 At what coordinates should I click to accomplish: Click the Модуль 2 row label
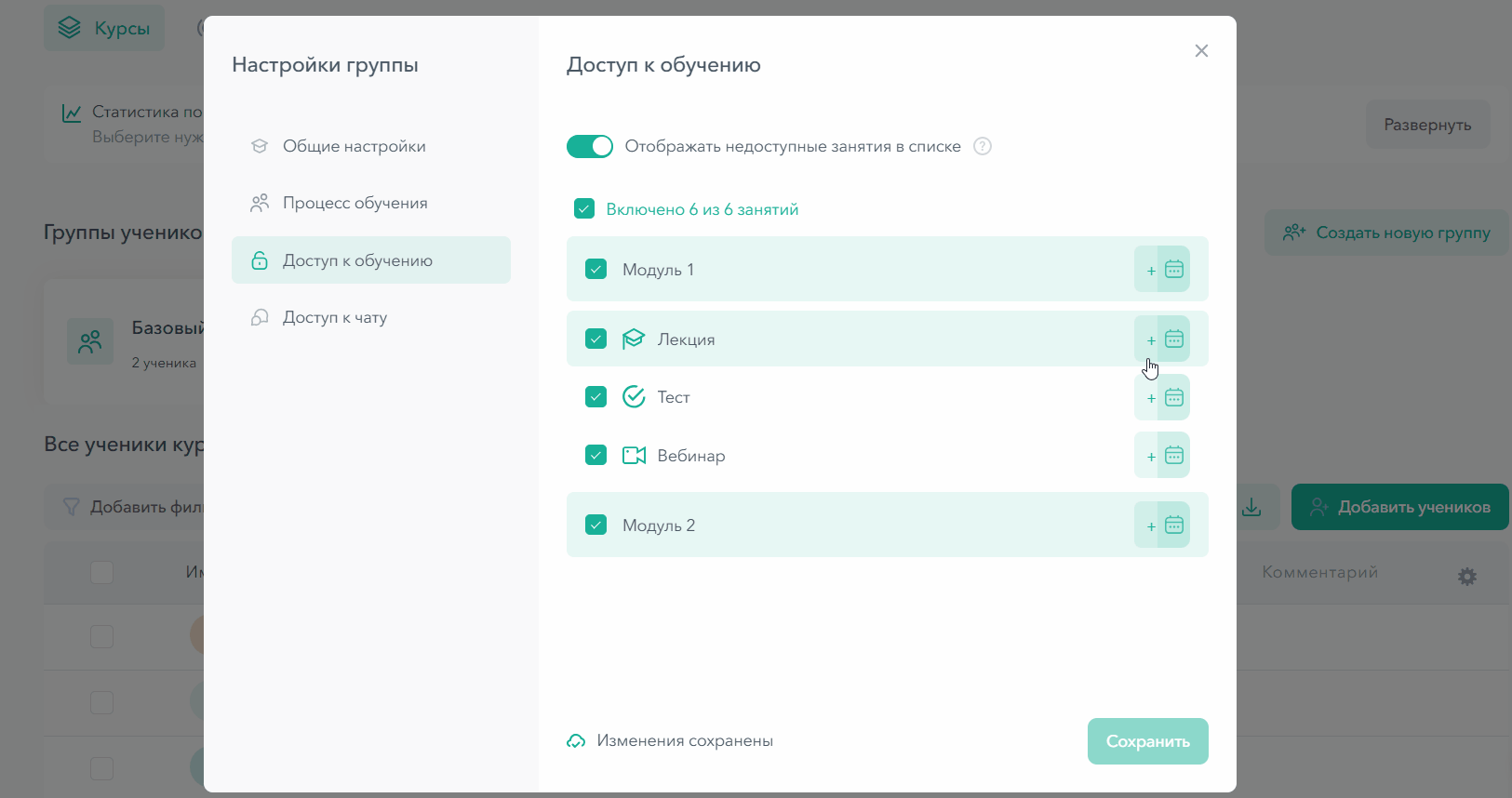coord(659,525)
